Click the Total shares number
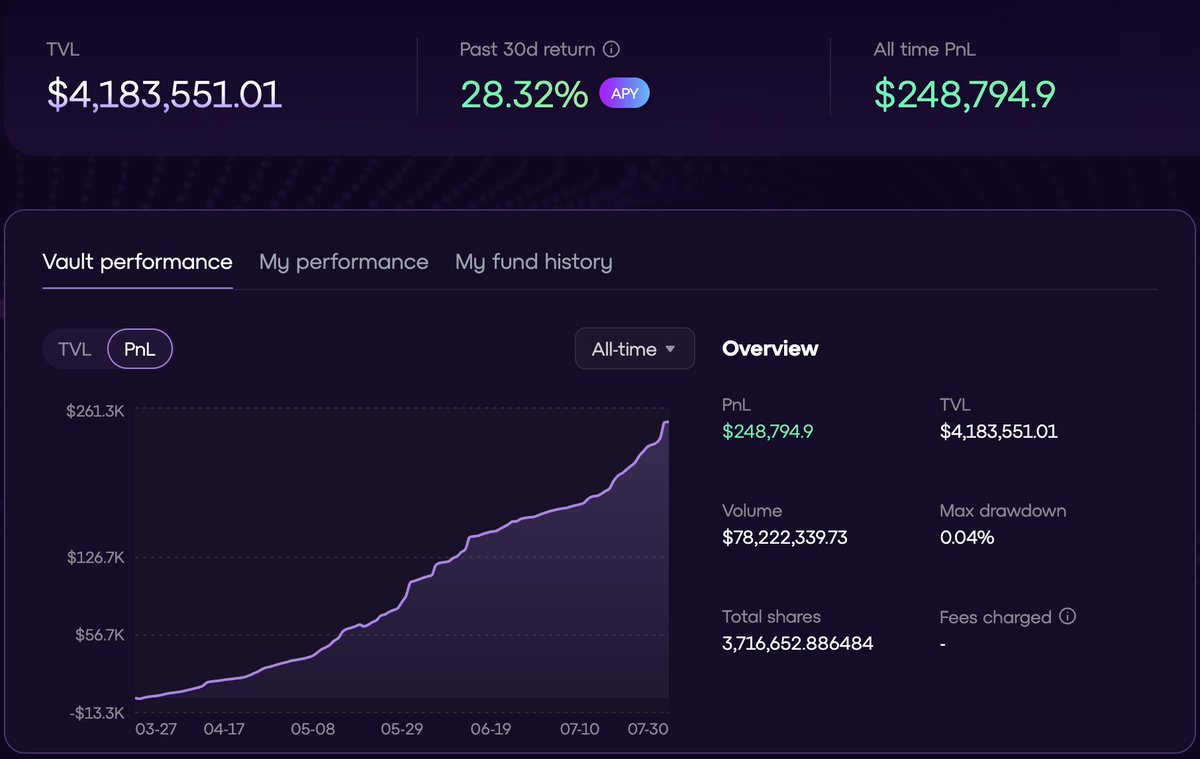 click(795, 643)
